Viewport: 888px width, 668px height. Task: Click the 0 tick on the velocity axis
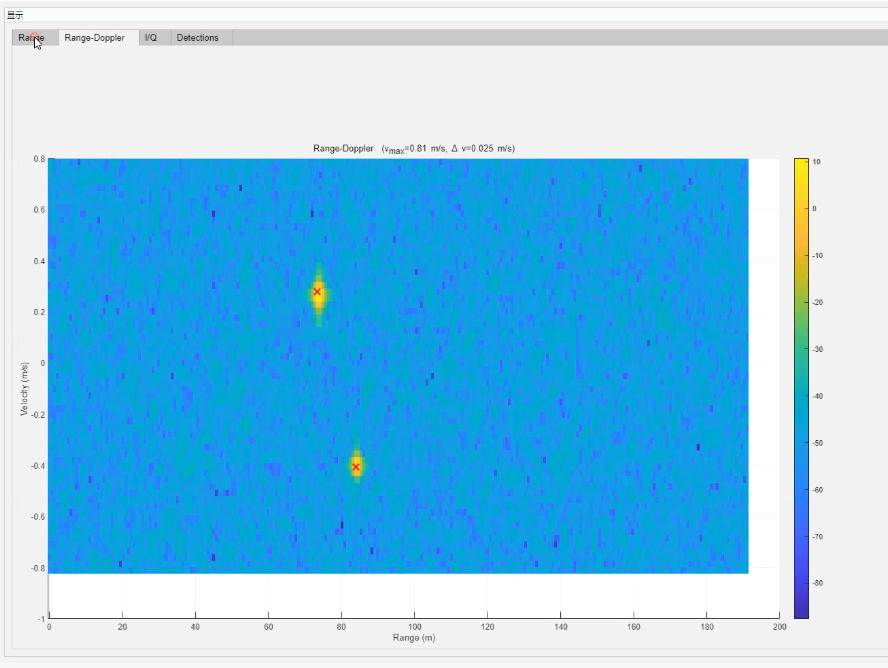click(x=42, y=364)
